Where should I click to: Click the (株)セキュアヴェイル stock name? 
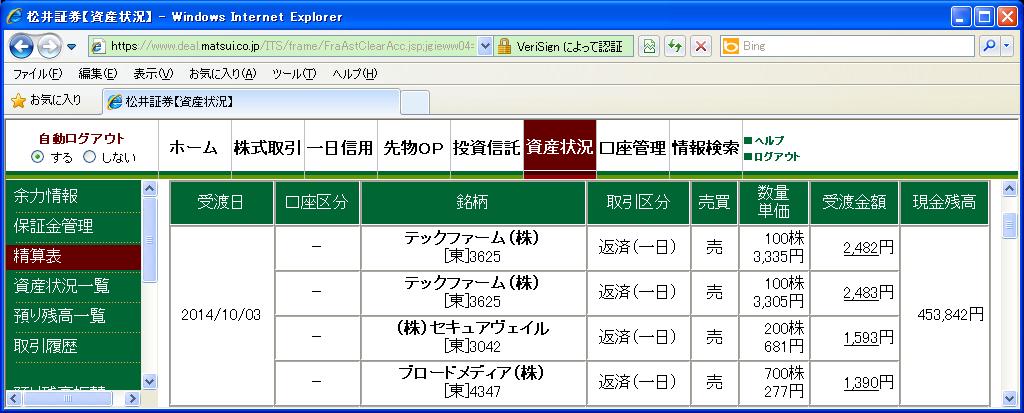[x=473, y=329]
